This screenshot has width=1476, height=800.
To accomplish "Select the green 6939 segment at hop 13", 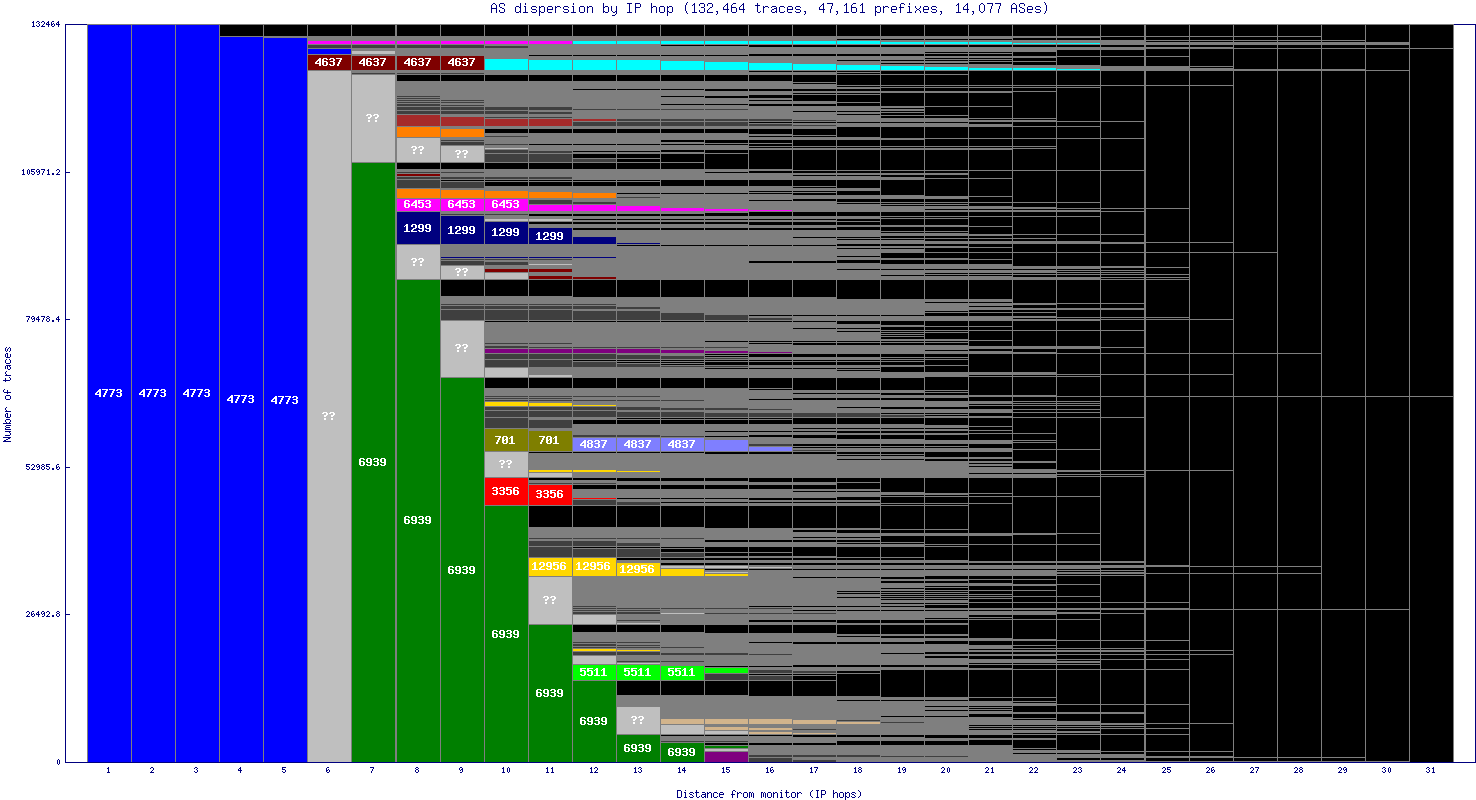I will [637, 748].
